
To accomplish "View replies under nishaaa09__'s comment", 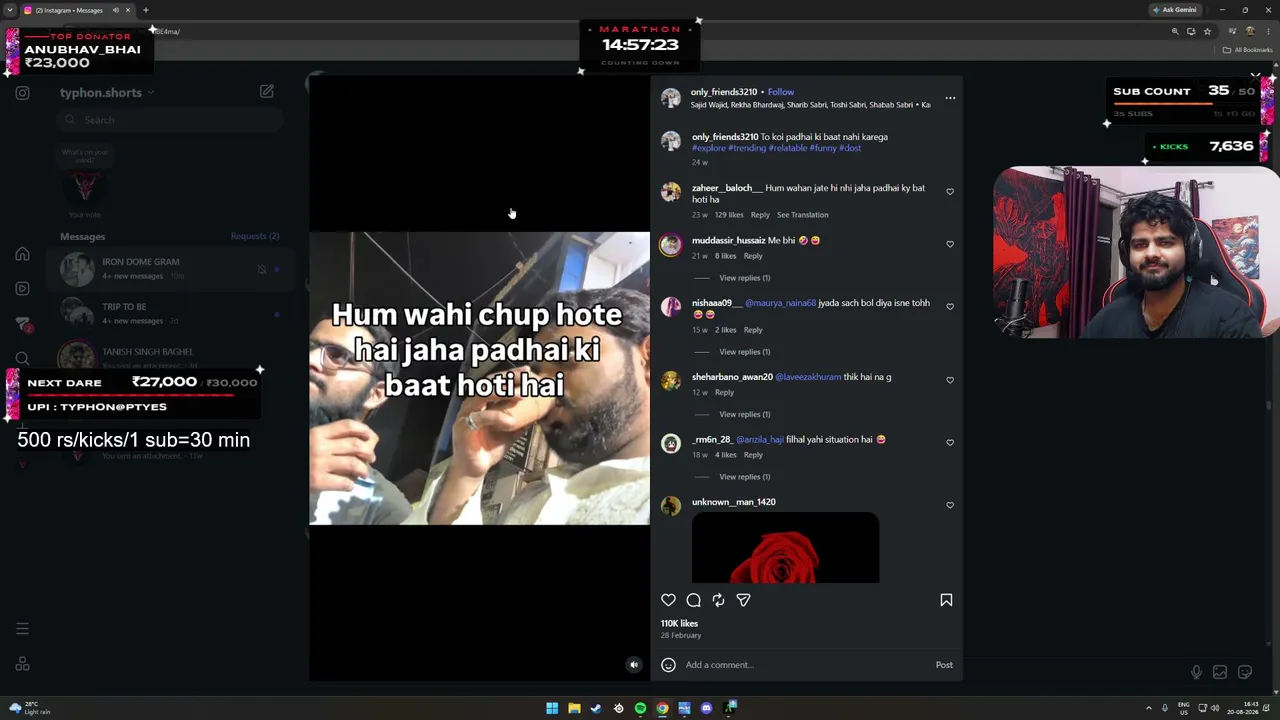I will tap(745, 352).
